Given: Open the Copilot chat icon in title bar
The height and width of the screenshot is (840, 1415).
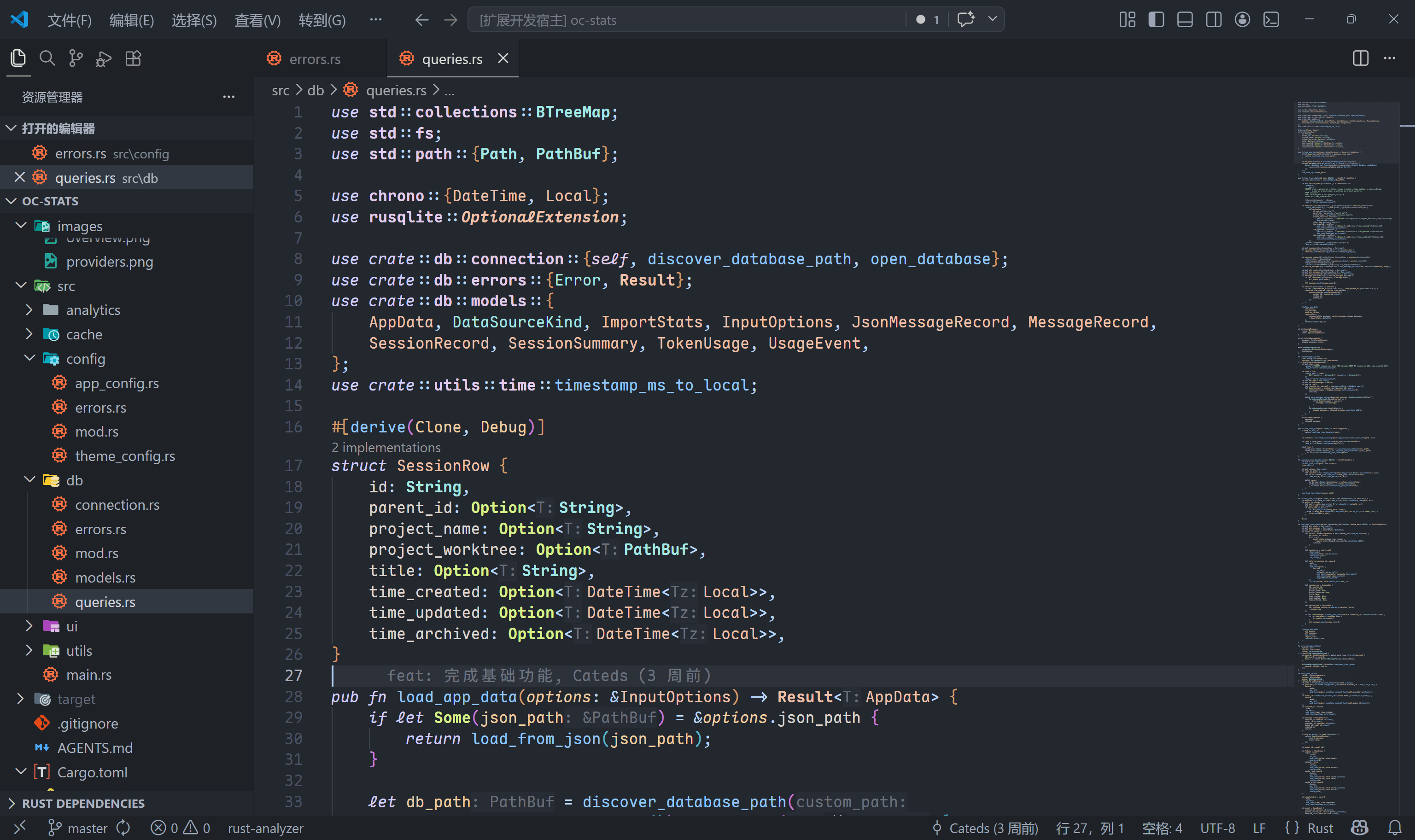Looking at the screenshot, I should click(965, 19).
